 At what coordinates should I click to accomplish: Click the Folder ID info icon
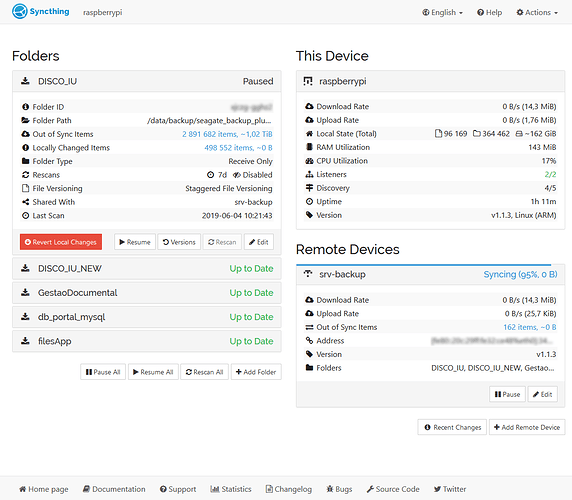(x=25, y=107)
